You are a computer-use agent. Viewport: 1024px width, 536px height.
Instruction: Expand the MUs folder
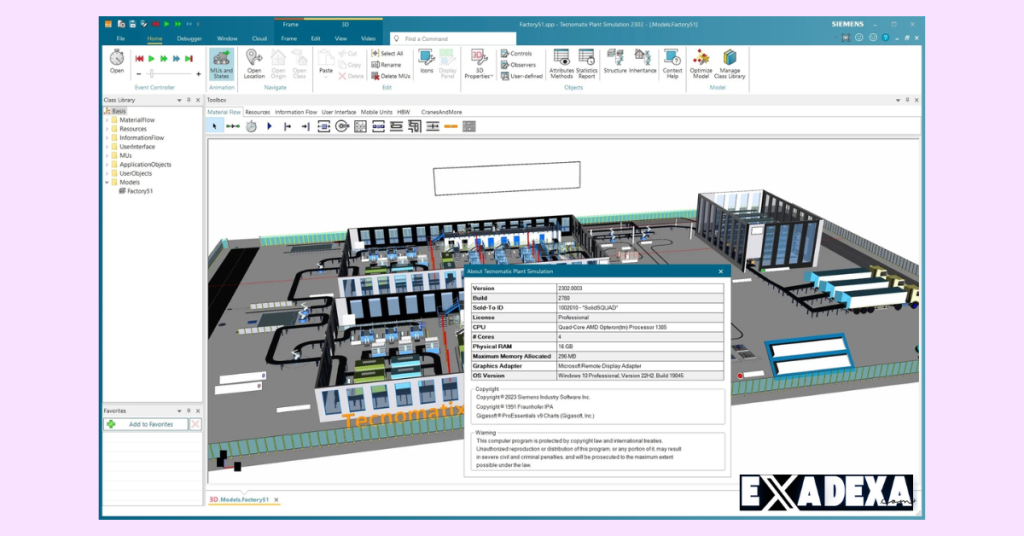(x=107, y=155)
